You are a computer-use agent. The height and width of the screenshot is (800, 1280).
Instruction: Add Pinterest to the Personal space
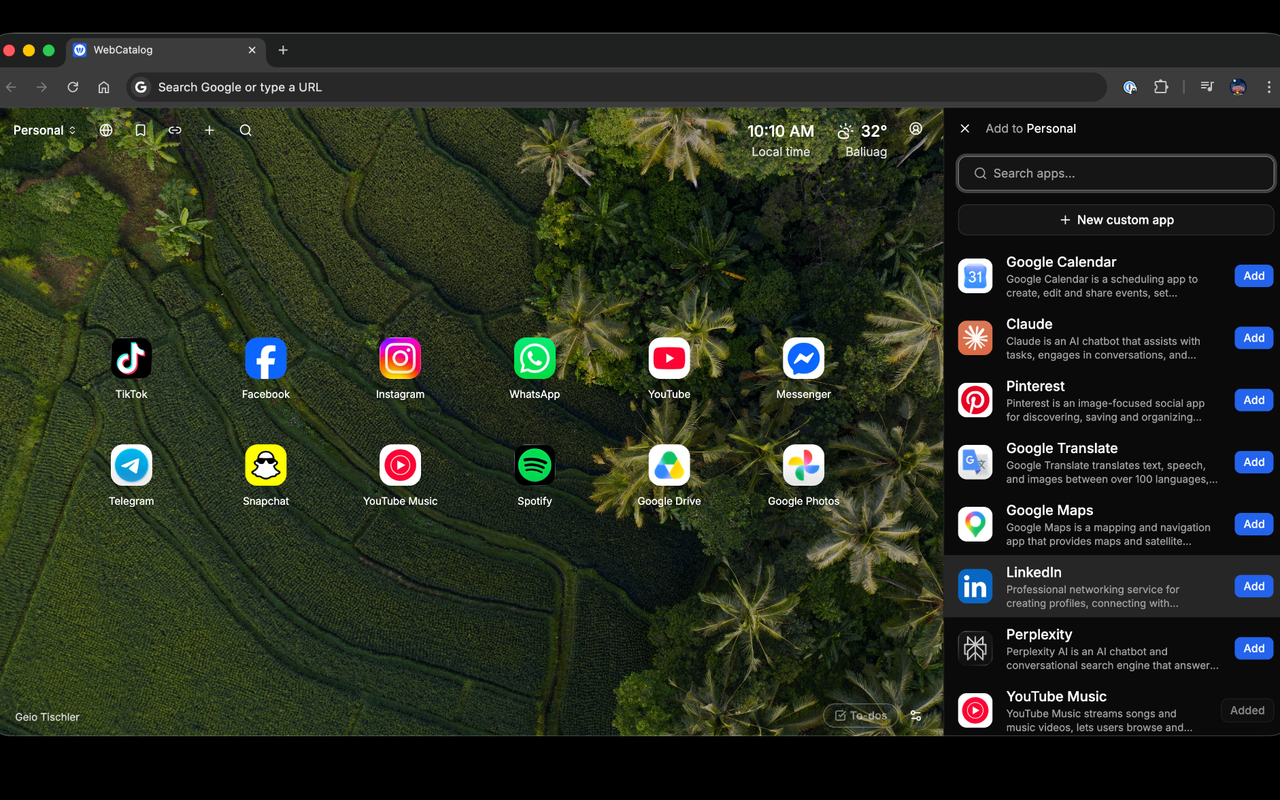point(1254,400)
